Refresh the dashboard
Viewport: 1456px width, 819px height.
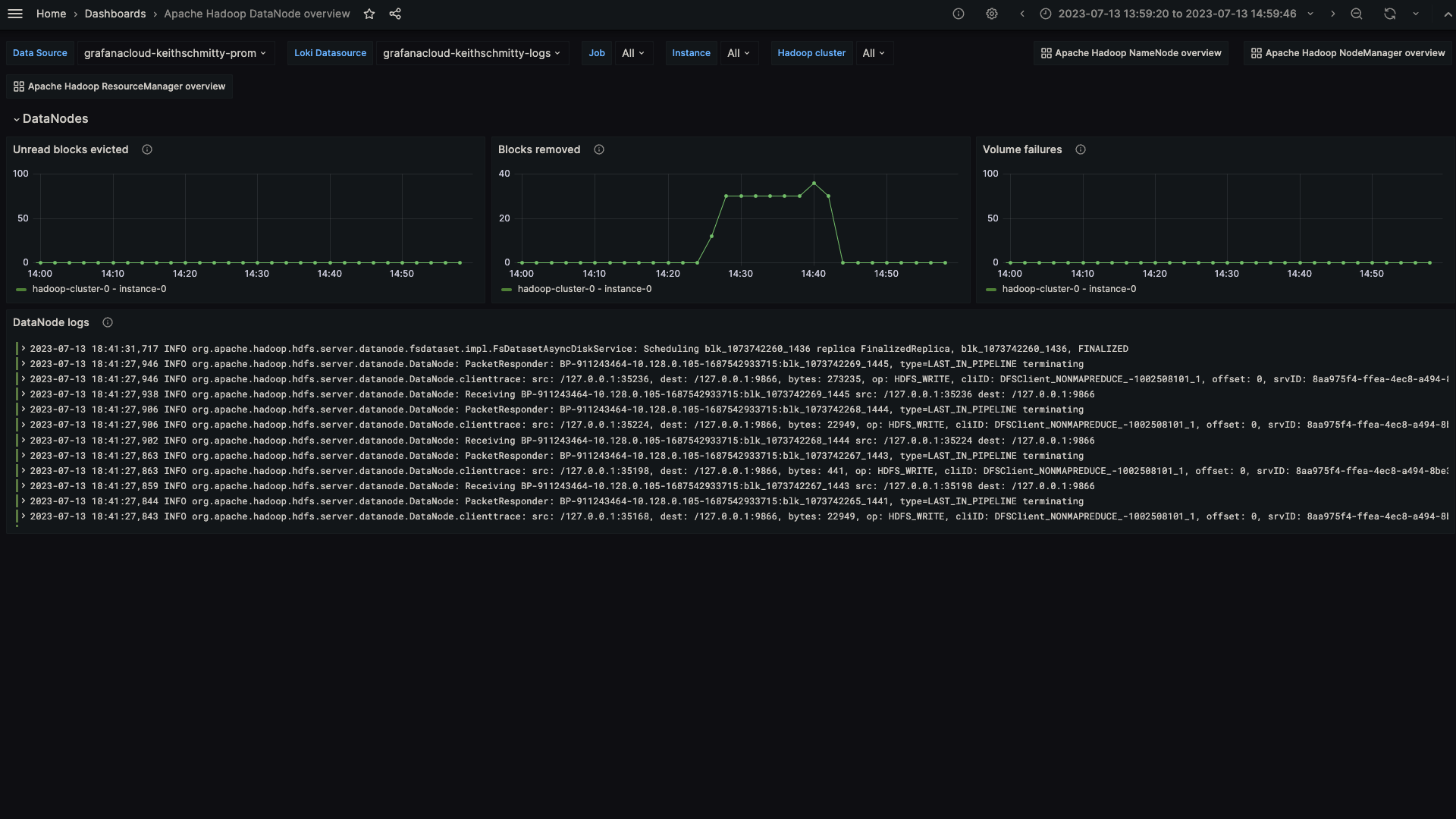coord(1389,14)
